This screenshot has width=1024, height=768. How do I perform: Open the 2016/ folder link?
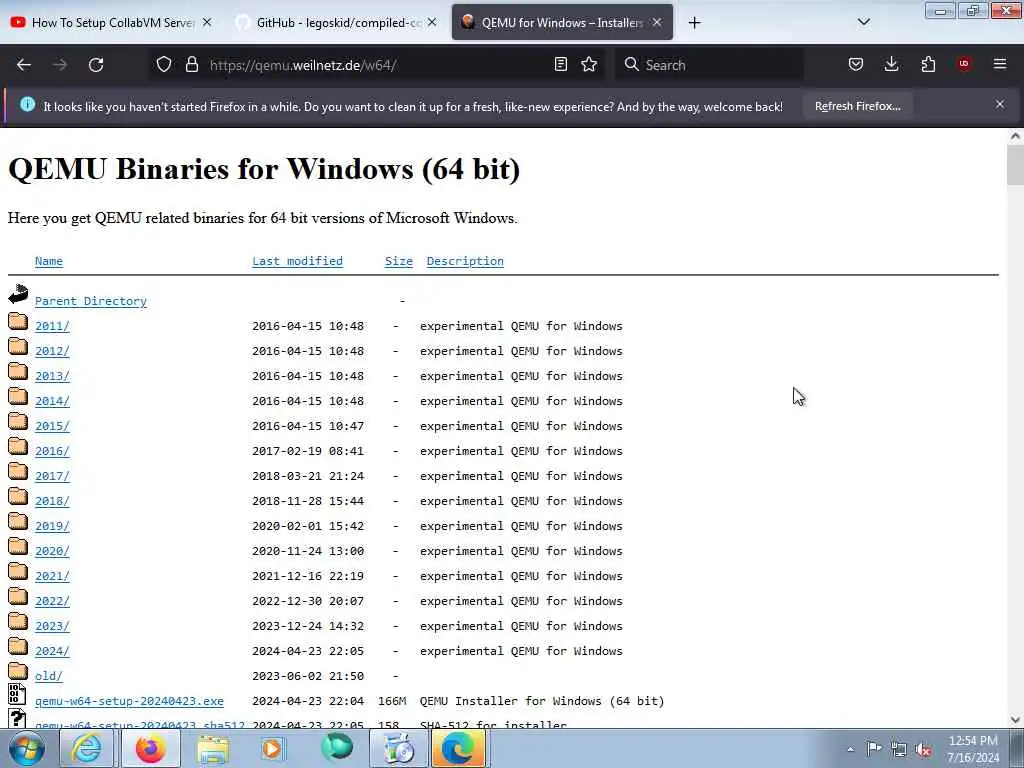52,451
